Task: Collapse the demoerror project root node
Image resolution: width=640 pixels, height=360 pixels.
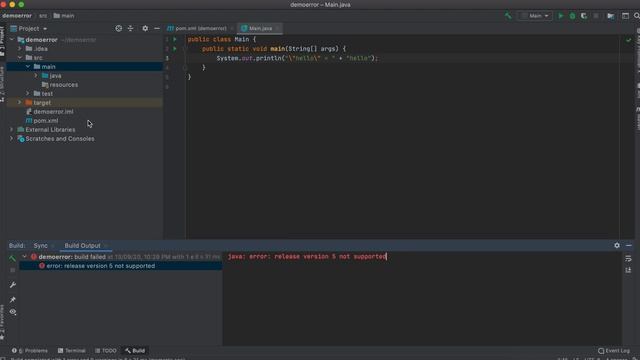Action: click(x=12, y=40)
